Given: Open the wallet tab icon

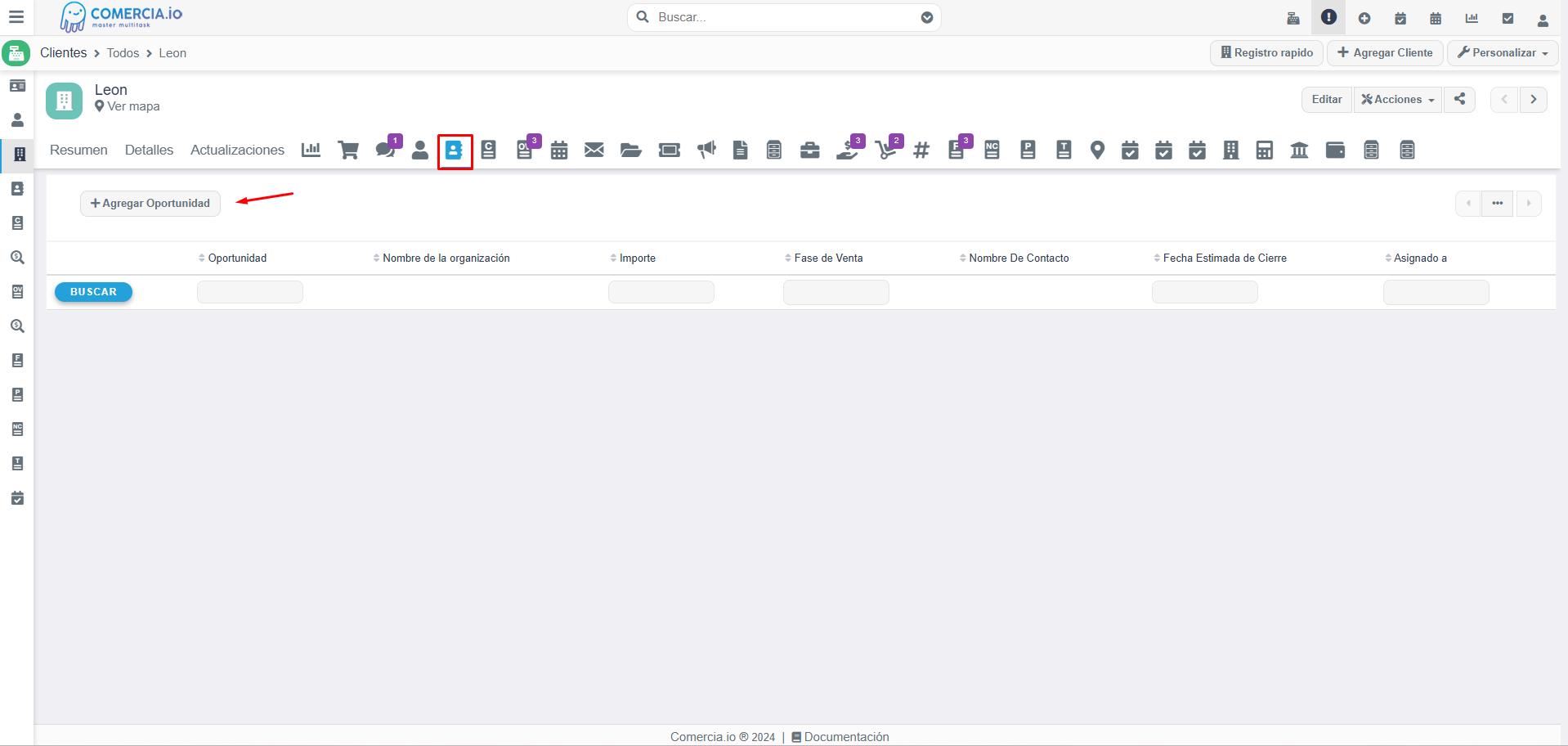Looking at the screenshot, I should point(1335,150).
